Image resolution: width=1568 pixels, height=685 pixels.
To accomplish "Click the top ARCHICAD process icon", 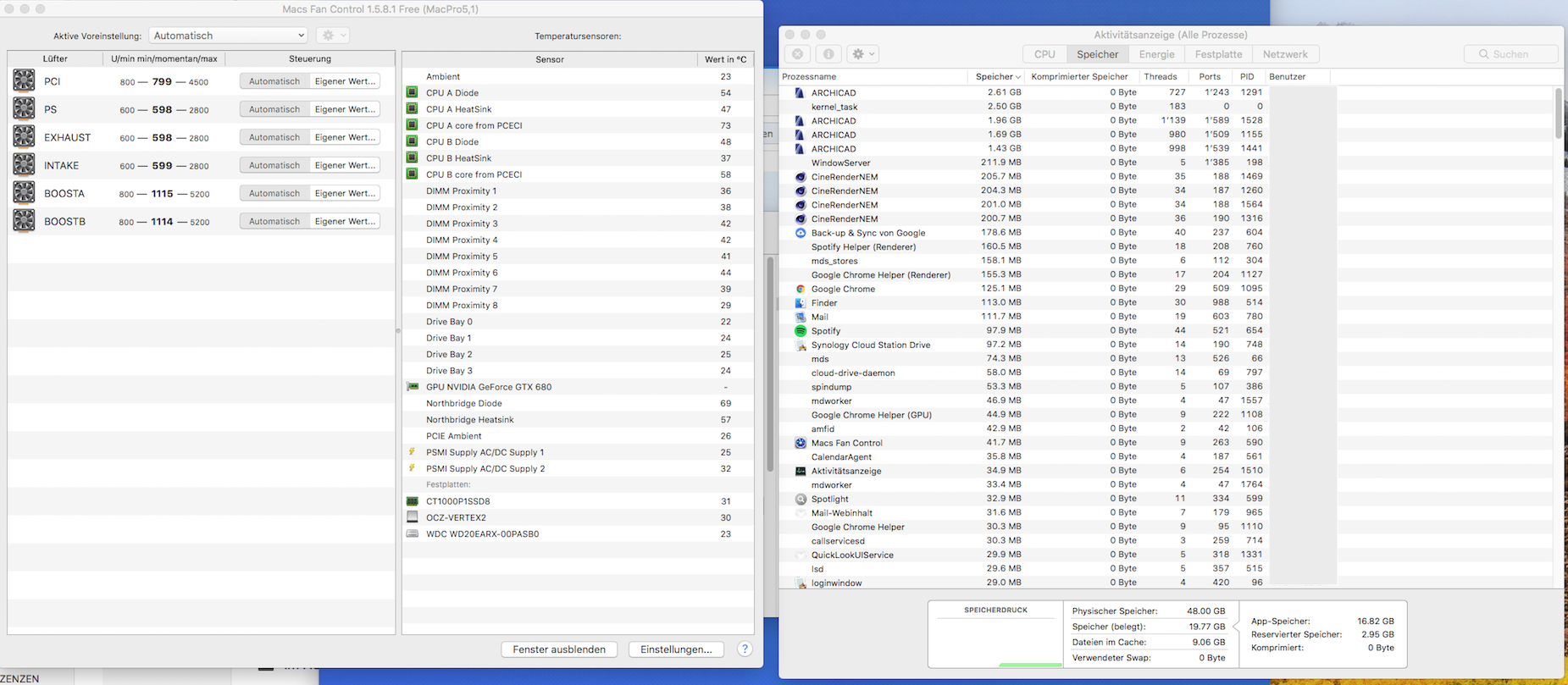I will click(x=800, y=92).
